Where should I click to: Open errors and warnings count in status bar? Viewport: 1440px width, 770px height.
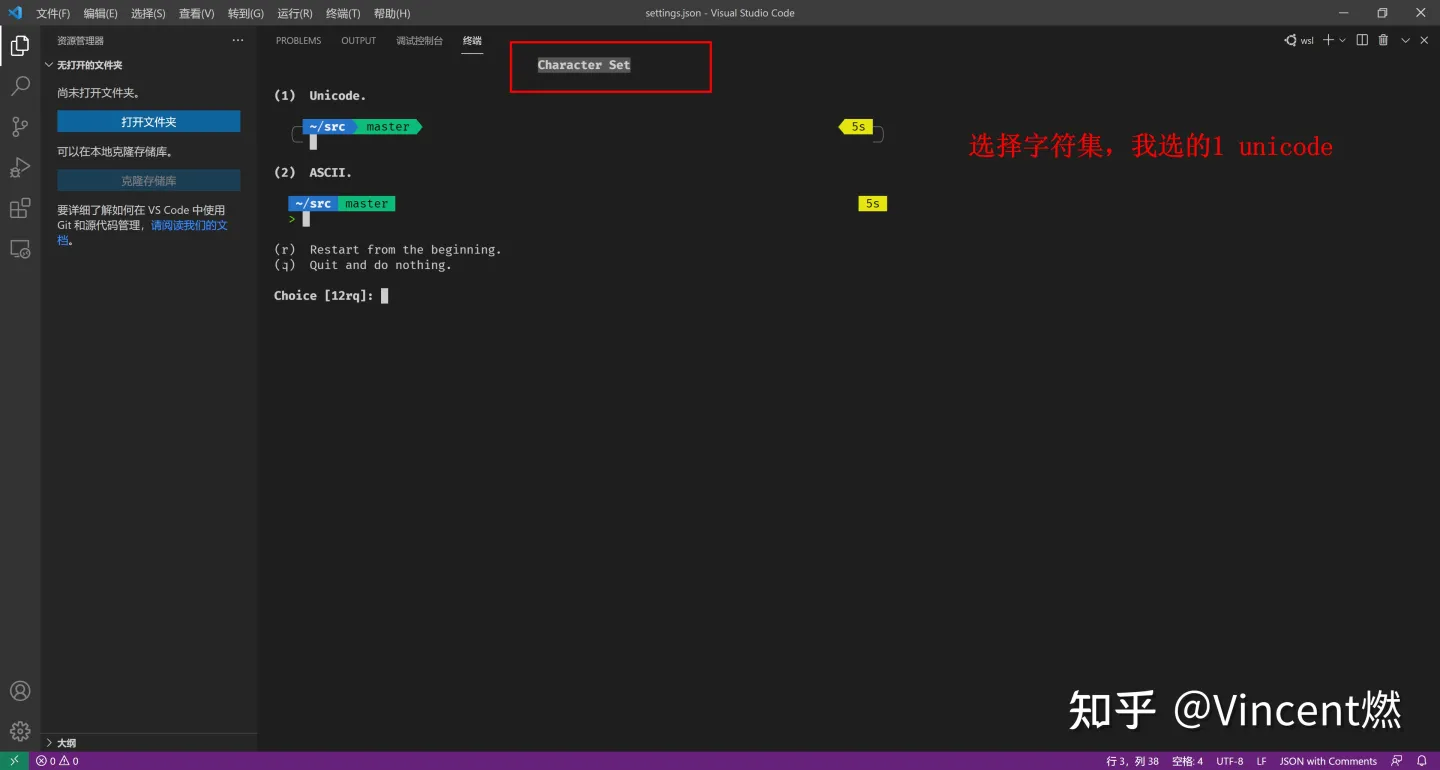(x=57, y=761)
